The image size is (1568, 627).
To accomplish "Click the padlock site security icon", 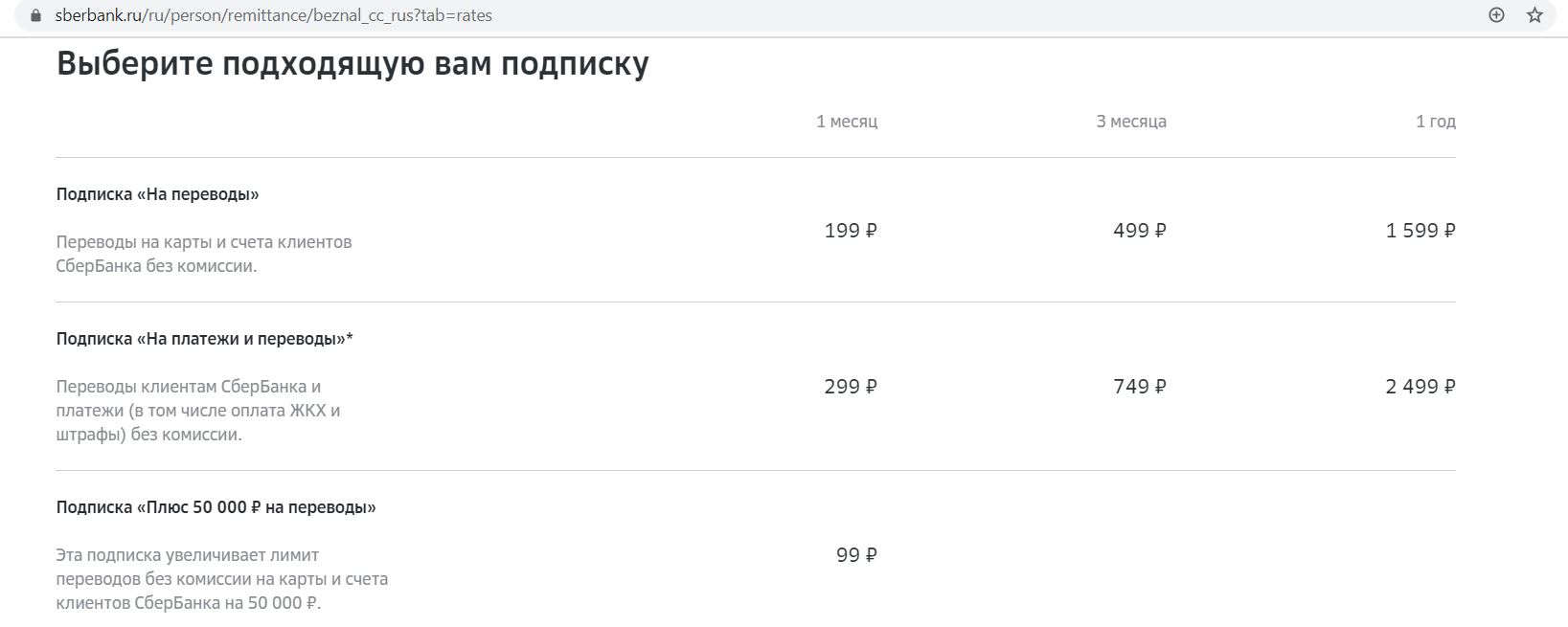I will pyautogui.click(x=36, y=15).
